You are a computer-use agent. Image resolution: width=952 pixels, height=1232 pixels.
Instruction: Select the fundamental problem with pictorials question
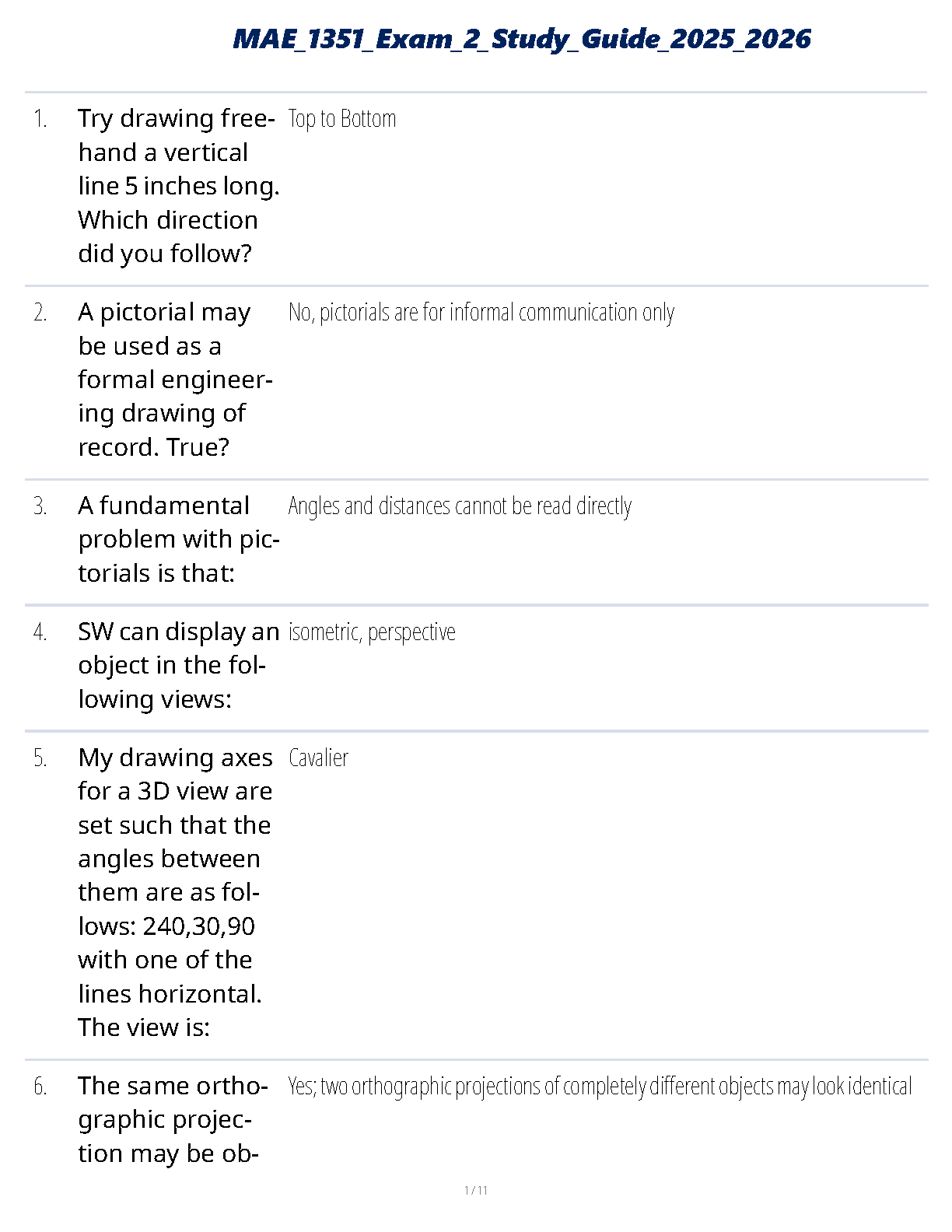[178, 539]
